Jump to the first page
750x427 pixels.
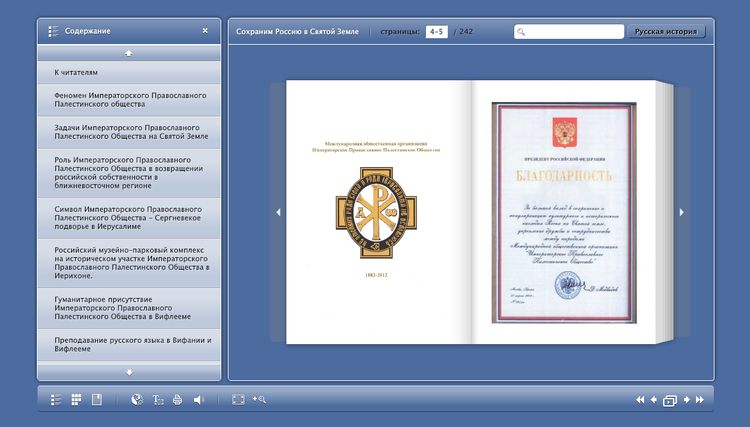point(640,401)
